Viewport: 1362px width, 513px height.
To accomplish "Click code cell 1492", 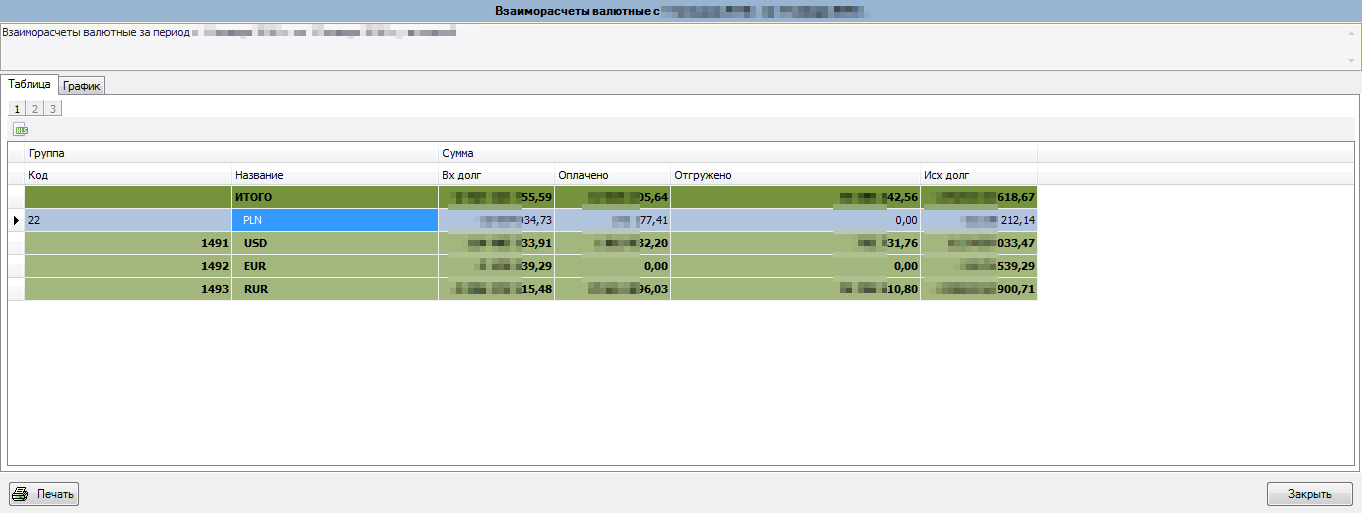I will [x=128, y=266].
